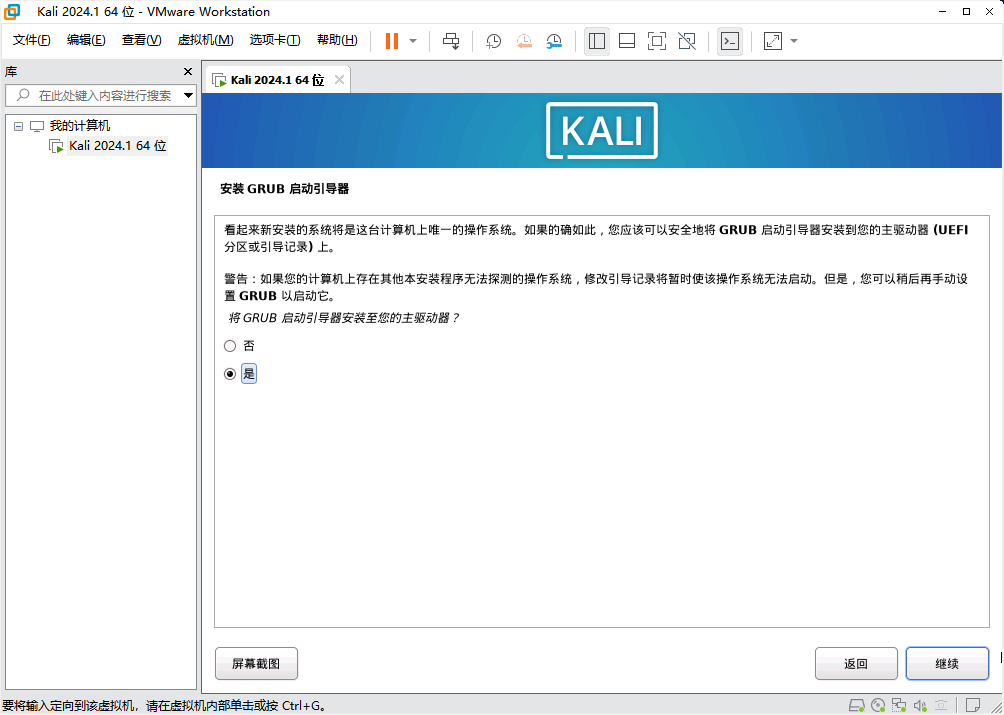1004x715 pixels.
Task: Click the Send Ctrl+Alt+Del toolbar icon
Action: tap(451, 41)
